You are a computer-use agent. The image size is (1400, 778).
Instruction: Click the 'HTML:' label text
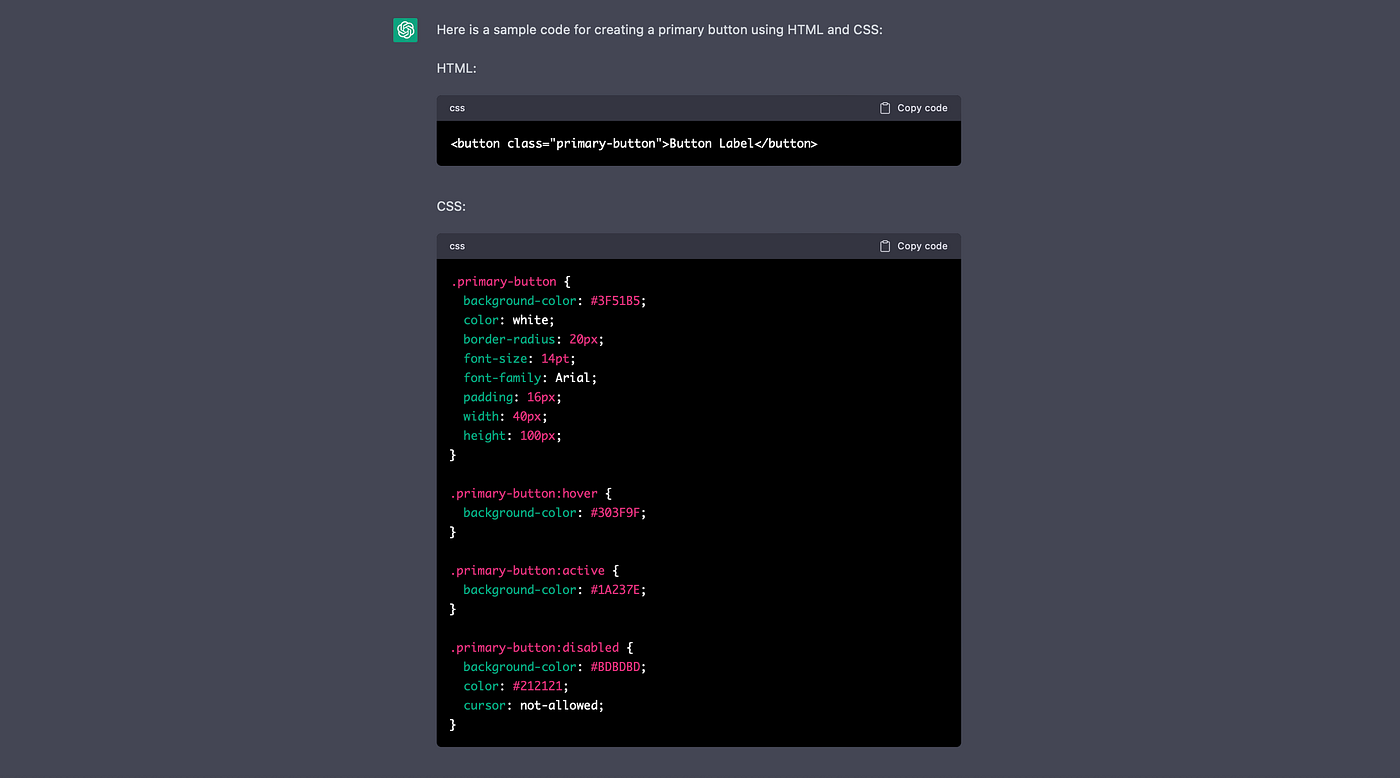click(457, 68)
